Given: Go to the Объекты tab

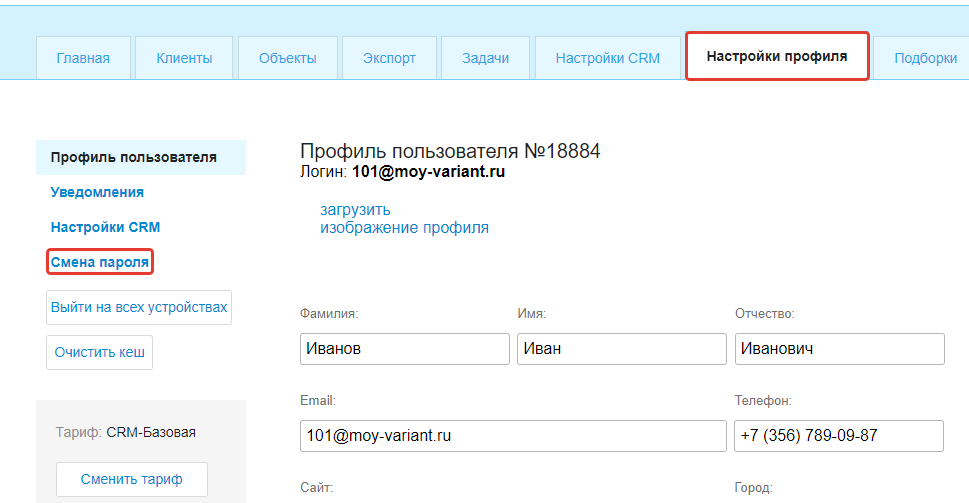Looking at the screenshot, I should (x=287, y=58).
